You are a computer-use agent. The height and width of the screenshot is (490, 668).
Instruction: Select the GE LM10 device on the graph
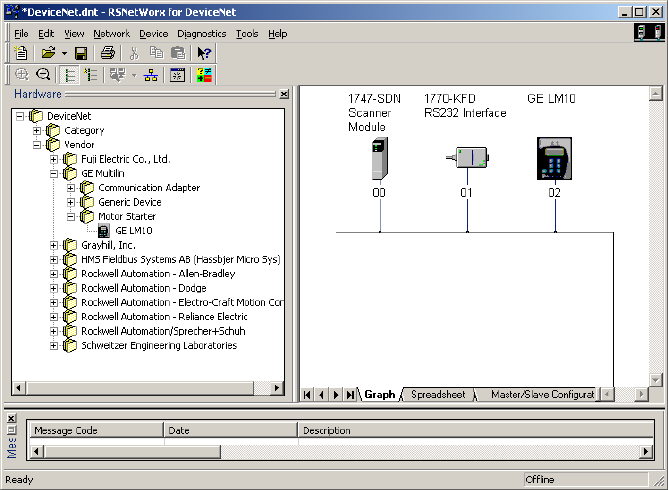(553, 159)
